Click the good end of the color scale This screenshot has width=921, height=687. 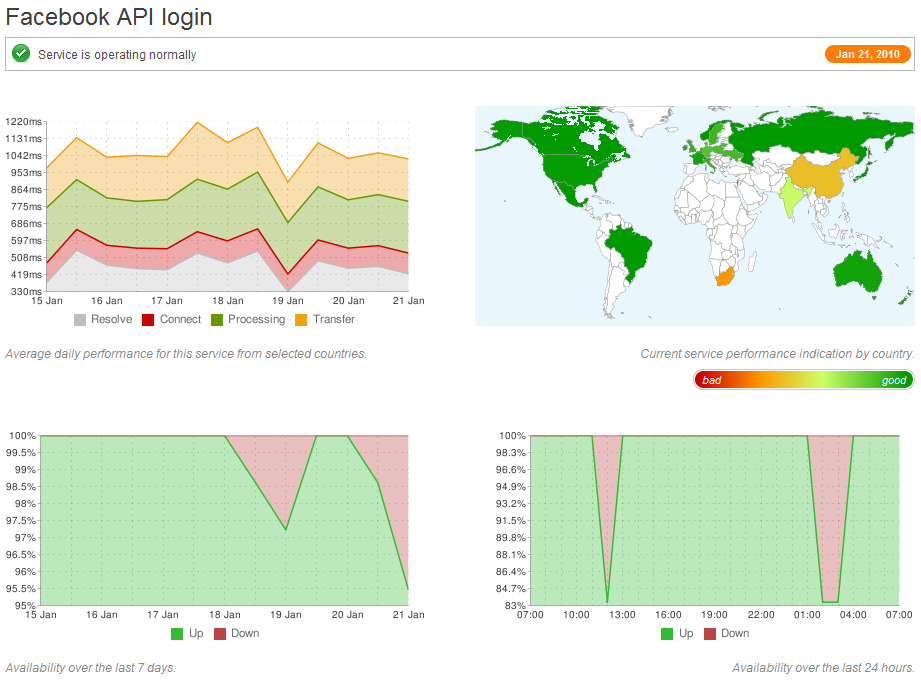893,380
